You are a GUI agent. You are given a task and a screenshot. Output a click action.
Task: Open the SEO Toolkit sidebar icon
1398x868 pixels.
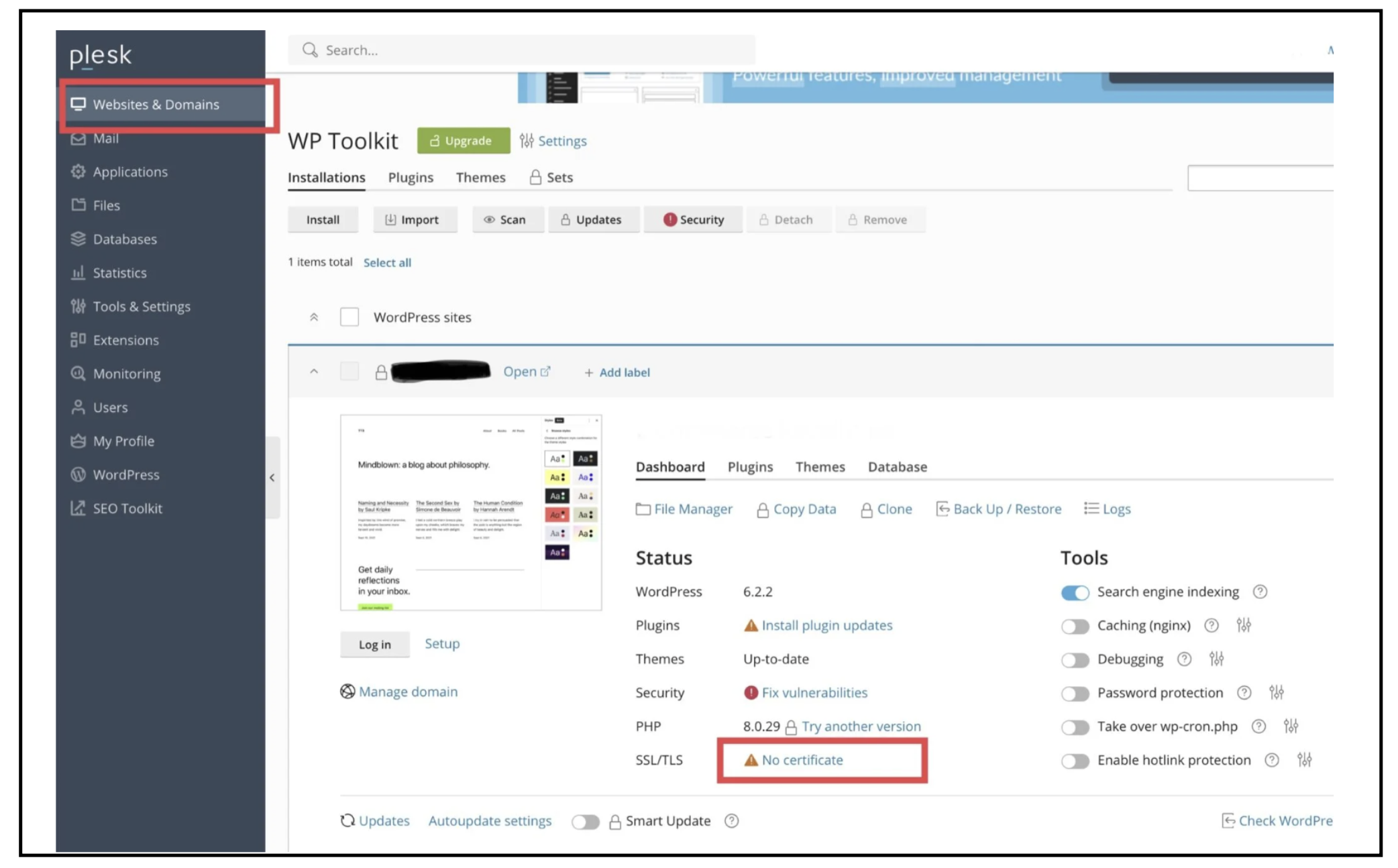point(78,508)
